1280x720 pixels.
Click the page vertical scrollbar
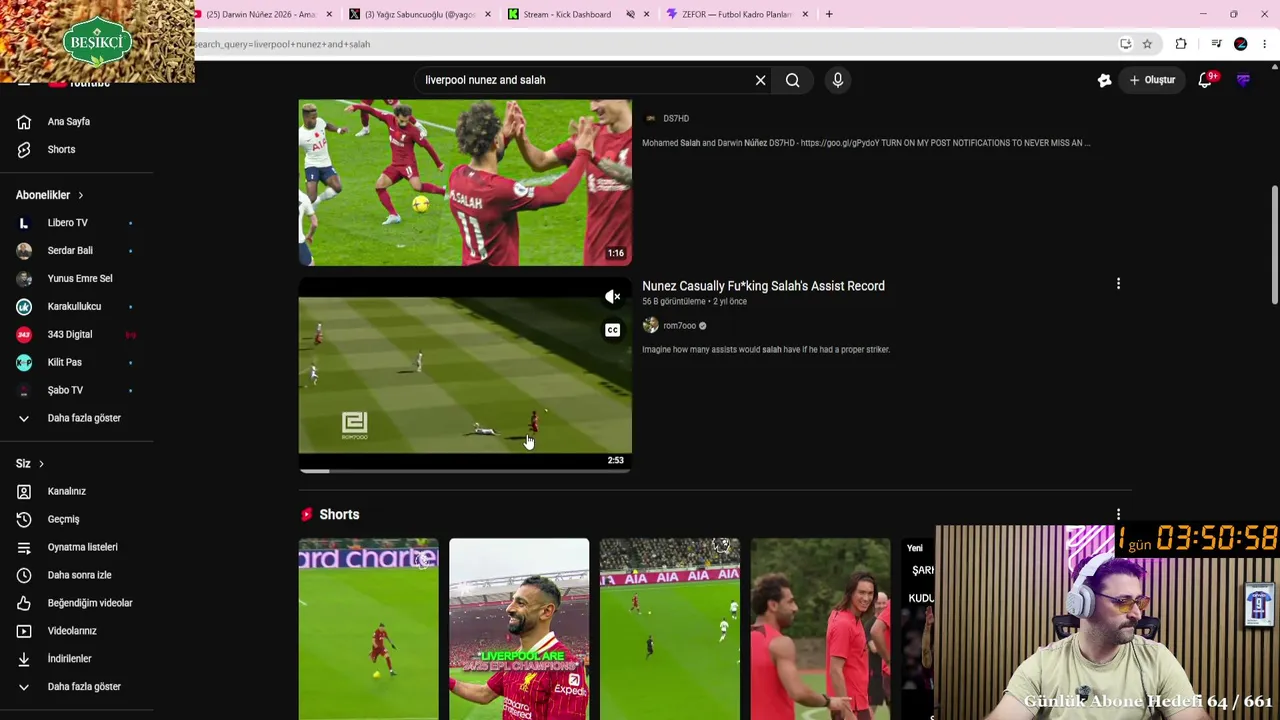pos(1274,245)
